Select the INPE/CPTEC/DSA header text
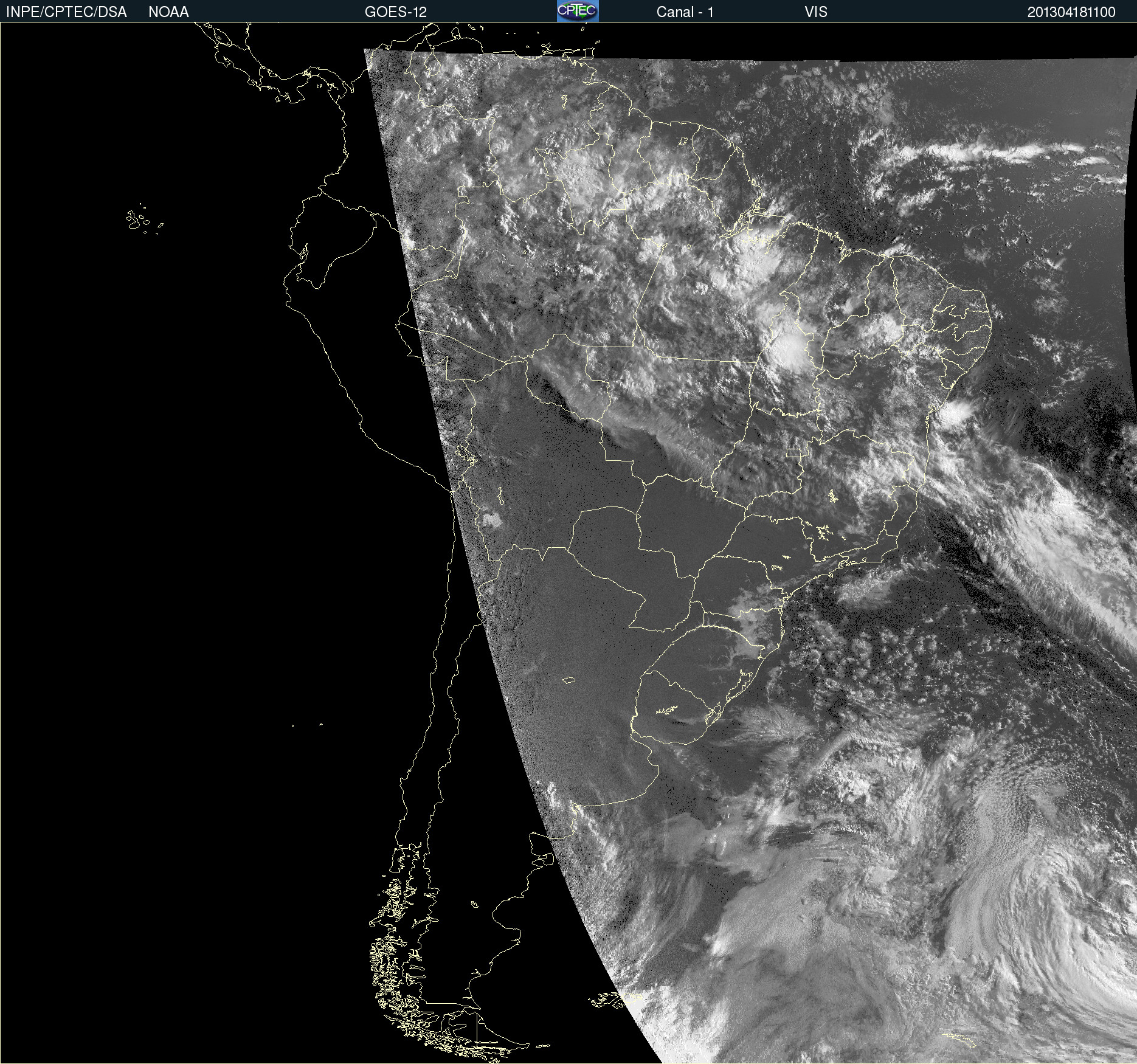The width and height of the screenshot is (1137, 1064). coord(66,12)
